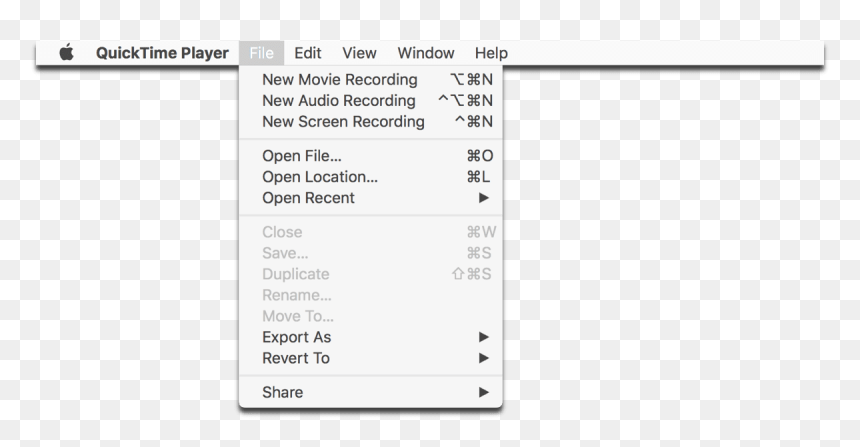Open the QuickTime Player application menu
860x447 pixels.
point(162,53)
